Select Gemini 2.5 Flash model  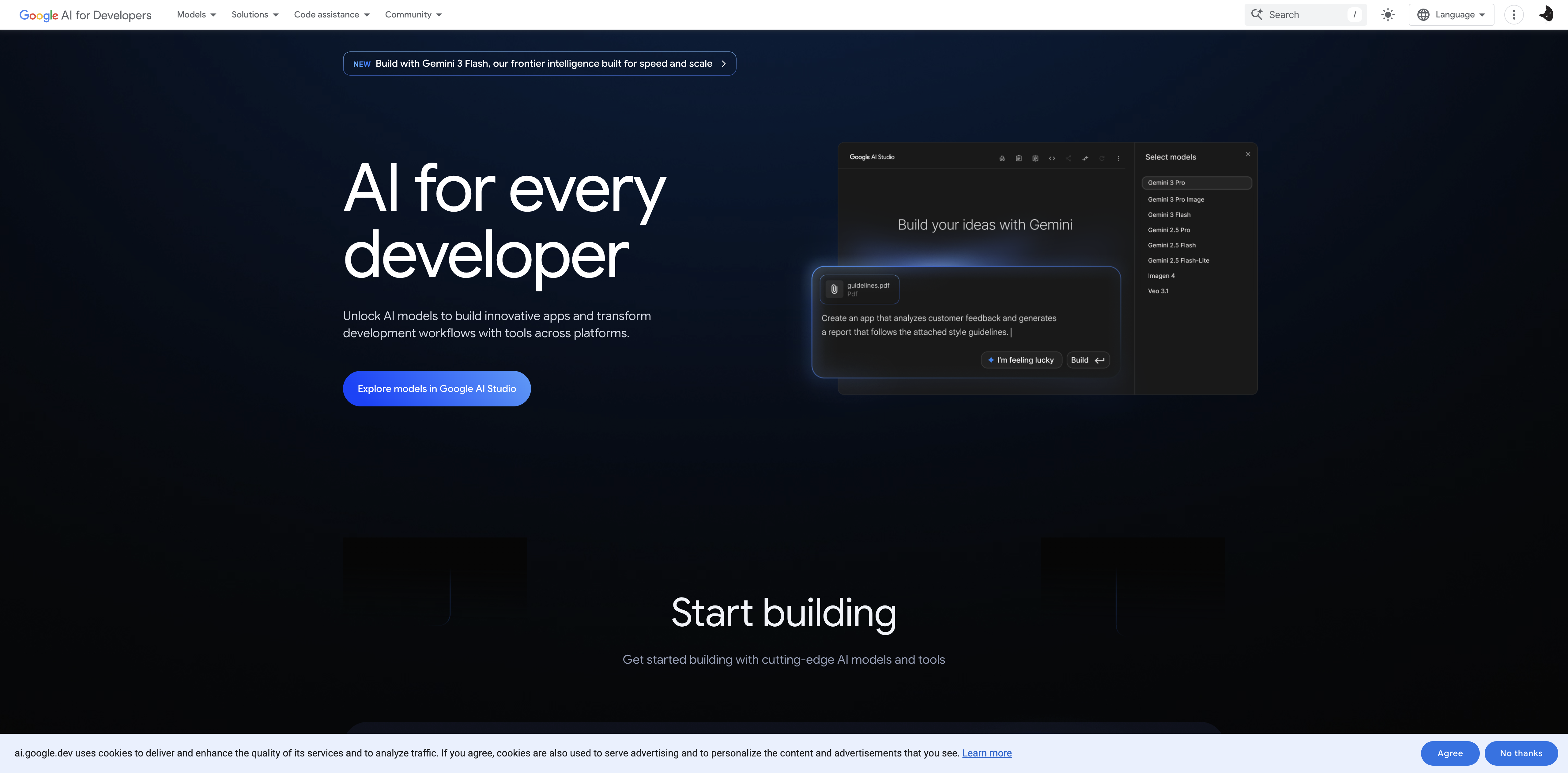[x=1172, y=245]
